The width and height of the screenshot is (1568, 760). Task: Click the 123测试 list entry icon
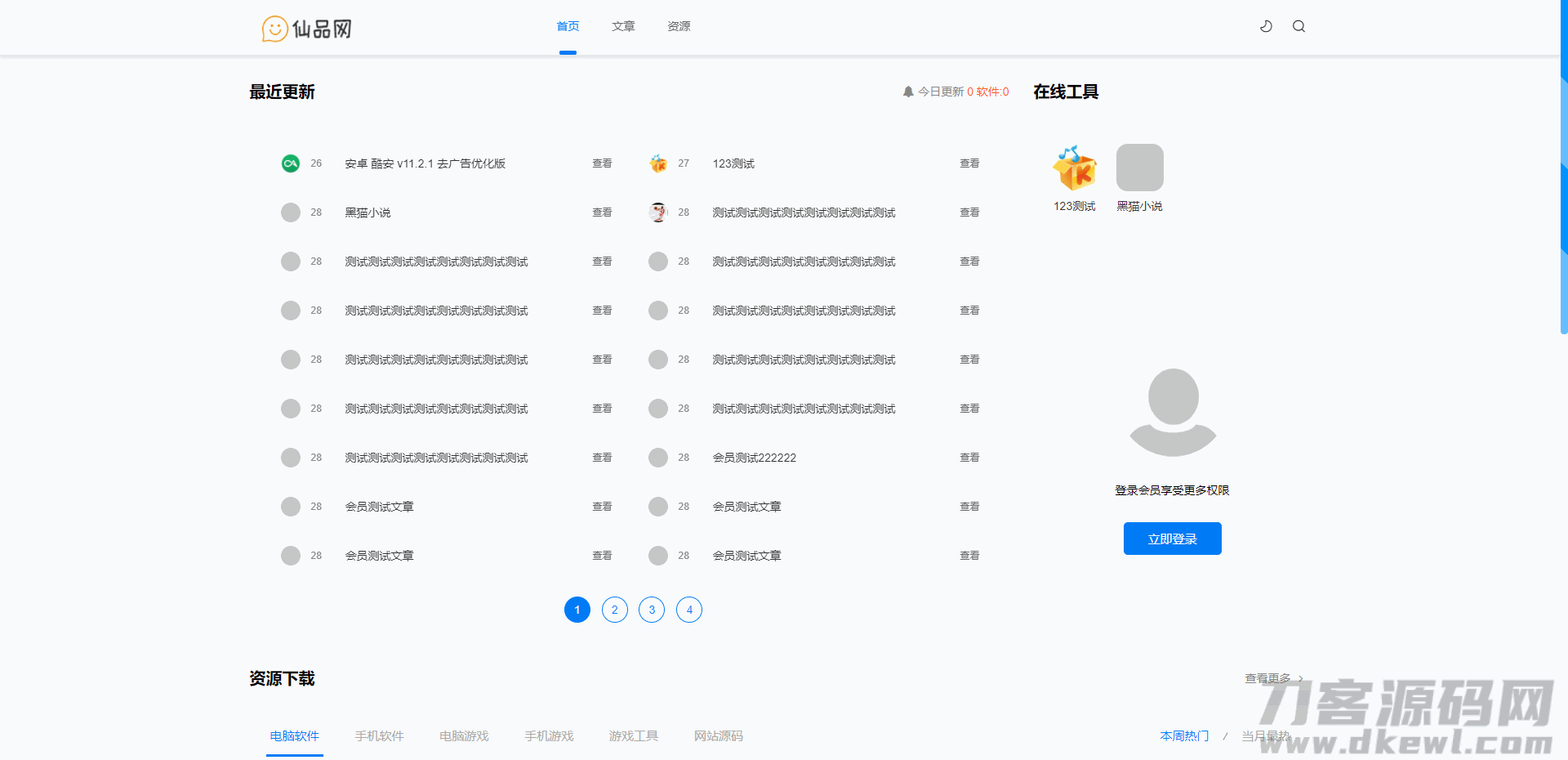click(658, 163)
